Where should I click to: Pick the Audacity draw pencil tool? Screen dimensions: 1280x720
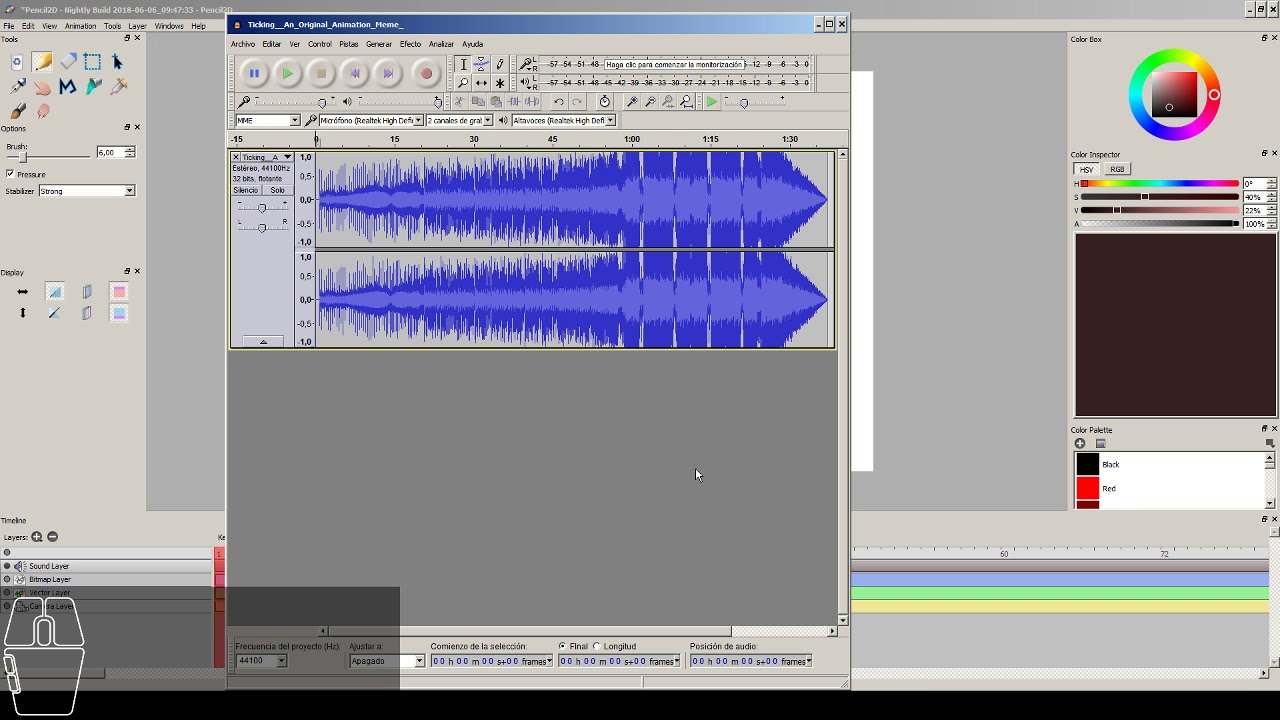click(500, 64)
